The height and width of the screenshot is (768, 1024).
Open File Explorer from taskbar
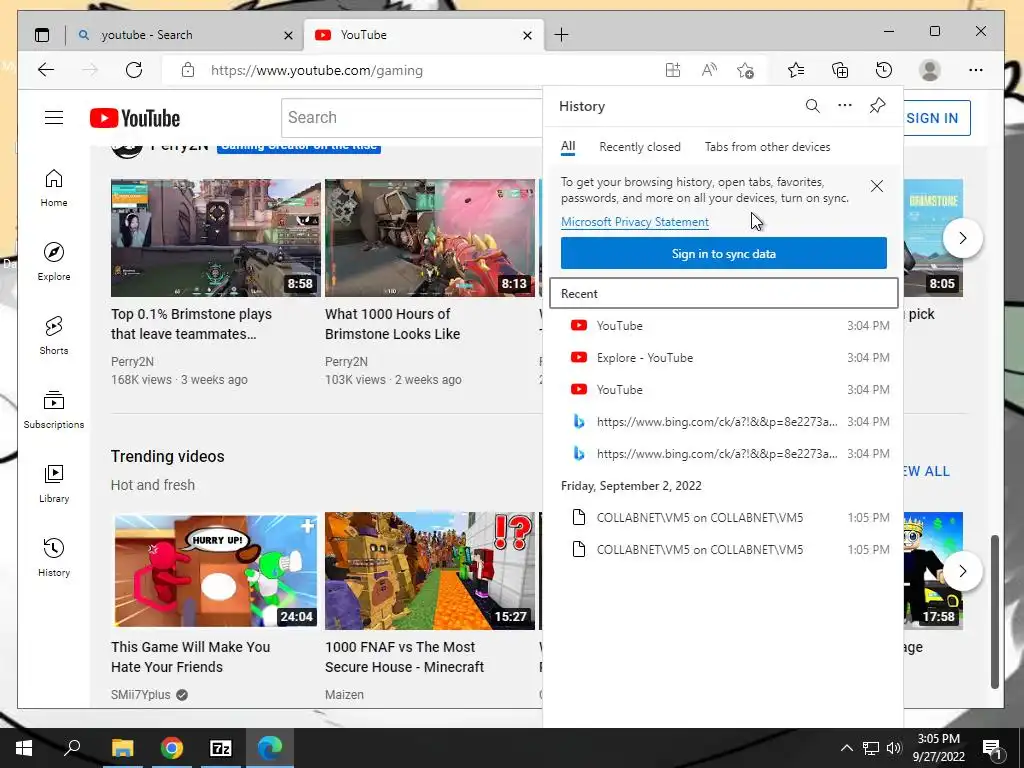tap(122, 748)
